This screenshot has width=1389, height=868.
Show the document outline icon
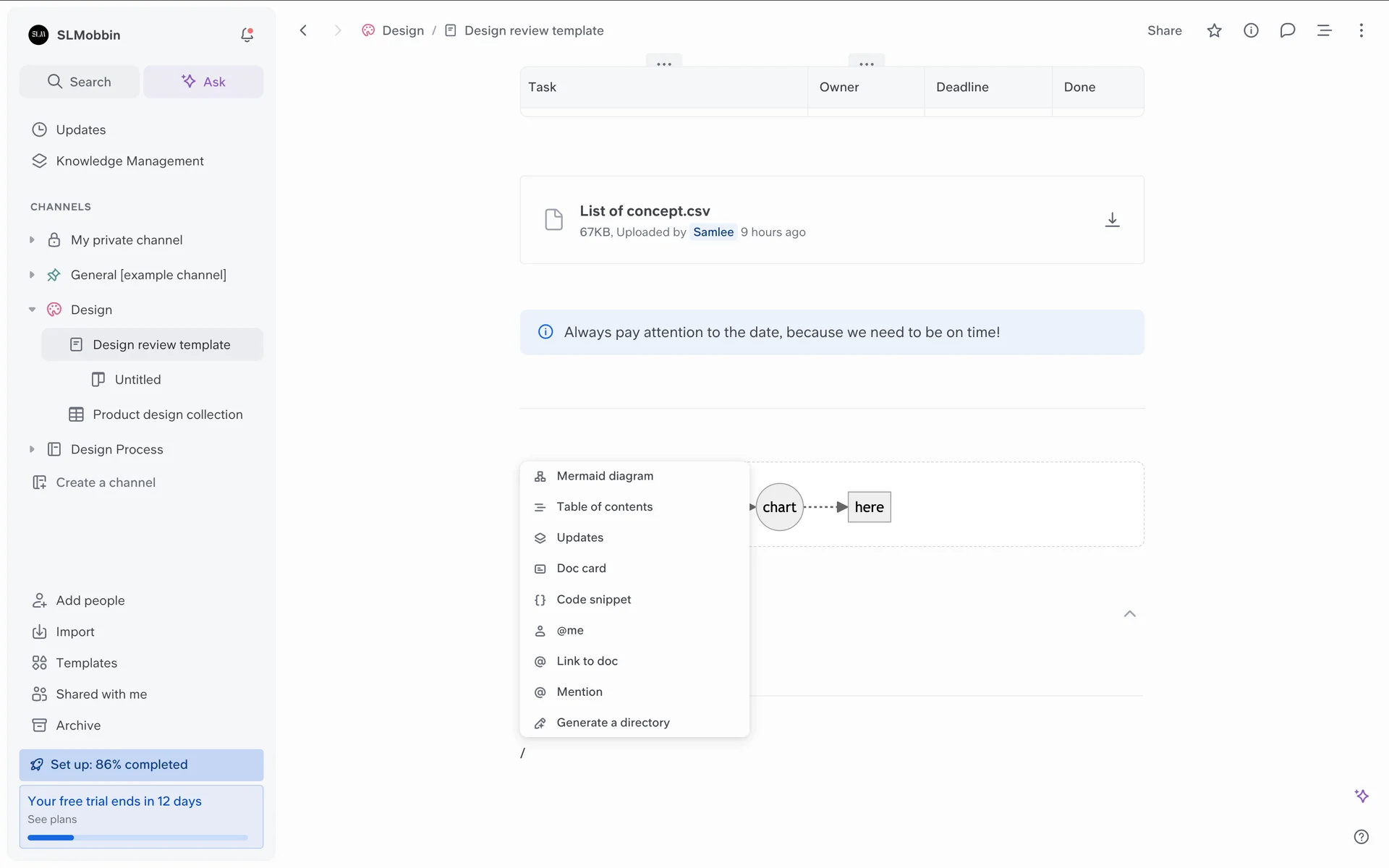pyautogui.click(x=1324, y=30)
